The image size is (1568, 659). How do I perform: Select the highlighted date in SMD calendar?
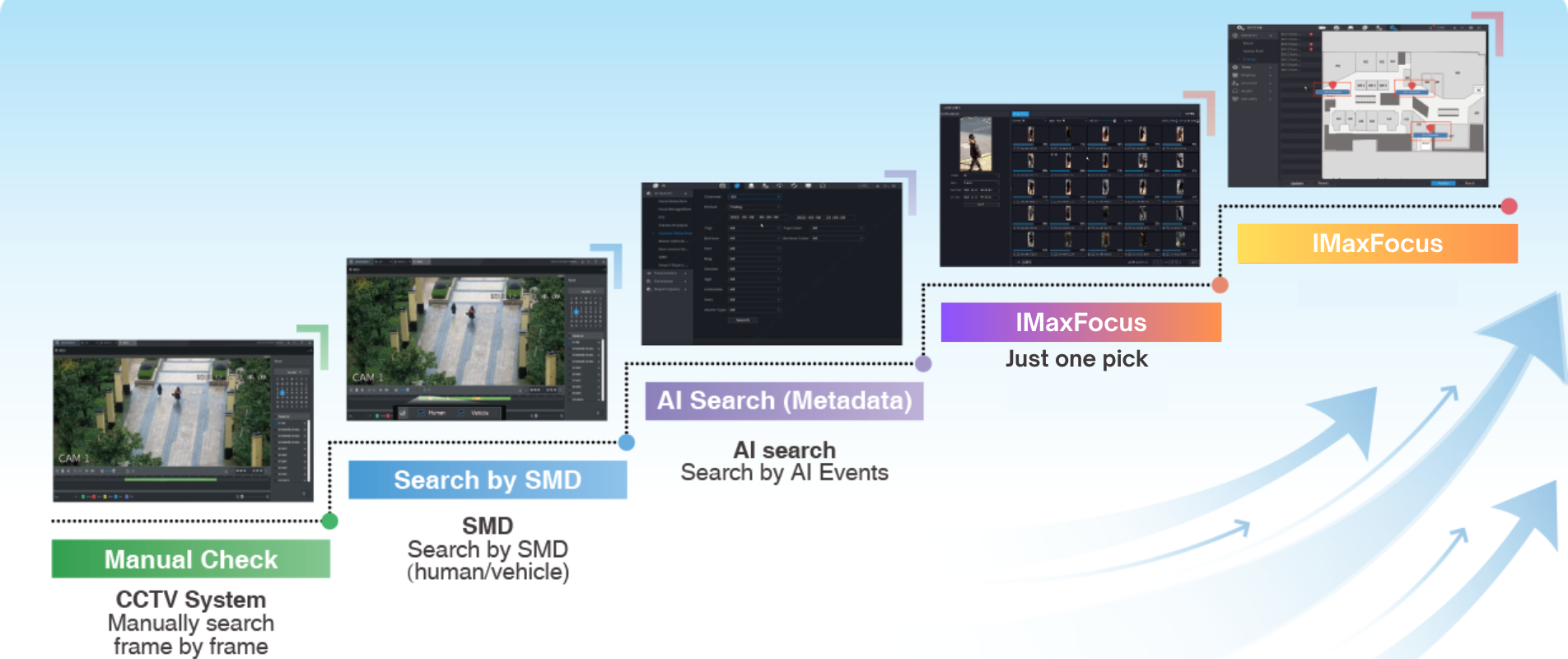pos(576,312)
